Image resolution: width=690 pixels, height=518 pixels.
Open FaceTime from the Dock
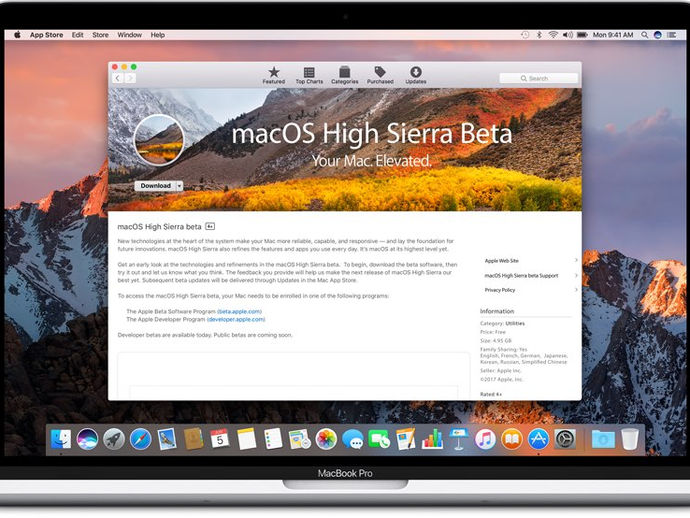coord(379,439)
